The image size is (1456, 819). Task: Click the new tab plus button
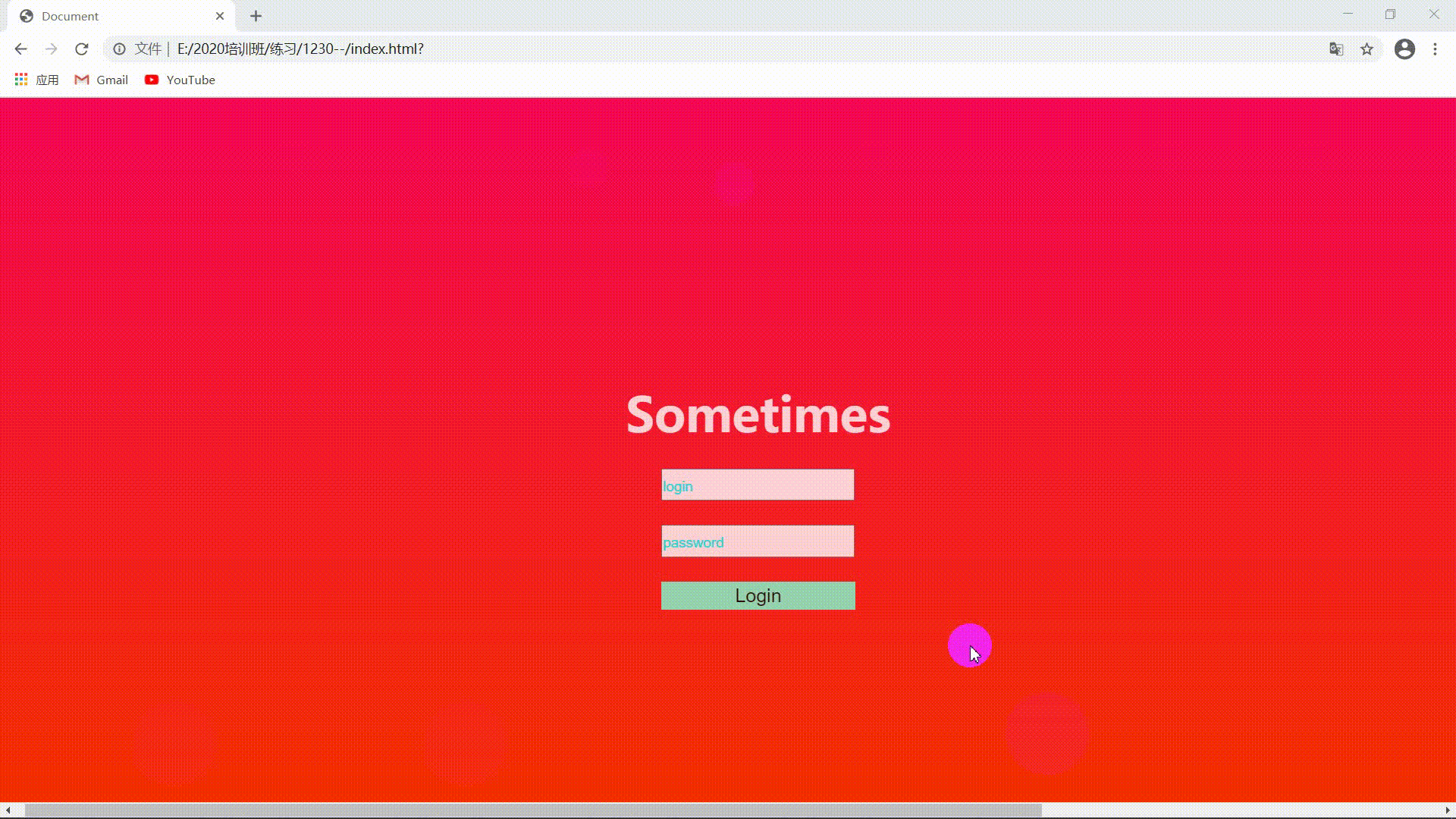[x=256, y=16]
